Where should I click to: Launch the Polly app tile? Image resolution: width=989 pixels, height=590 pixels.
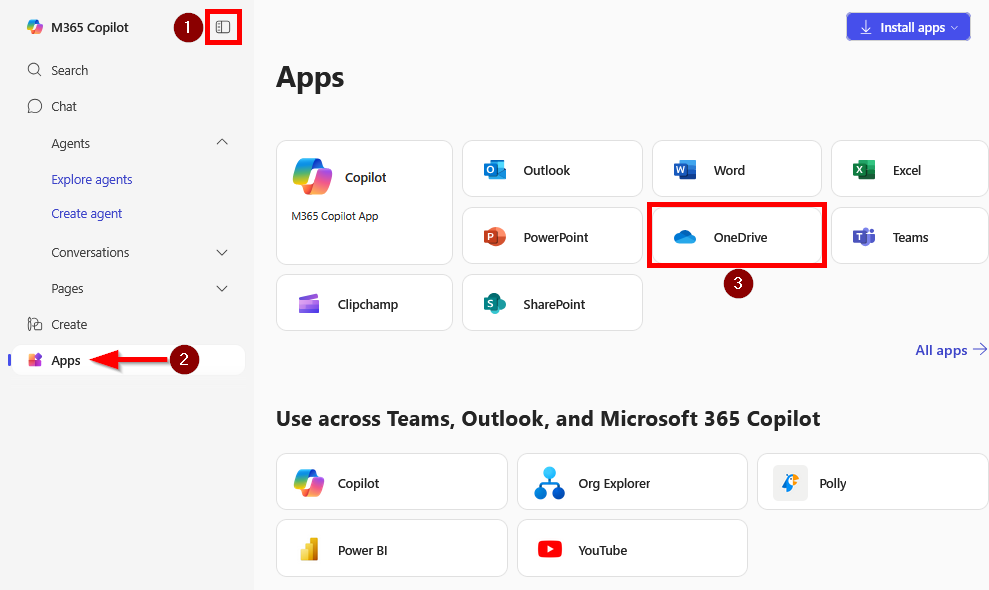(871, 482)
